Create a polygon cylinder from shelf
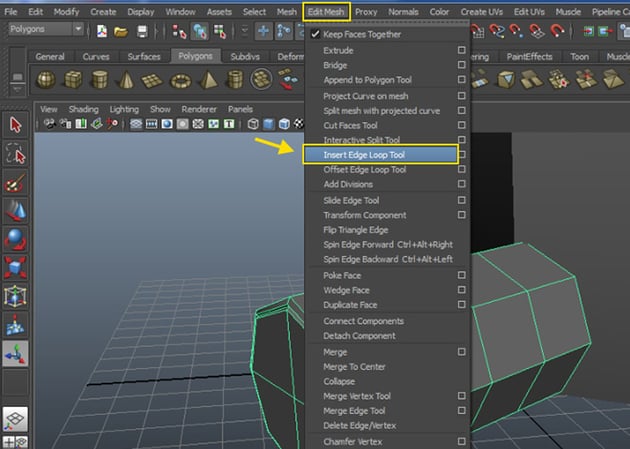The image size is (630, 449). [99, 79]
